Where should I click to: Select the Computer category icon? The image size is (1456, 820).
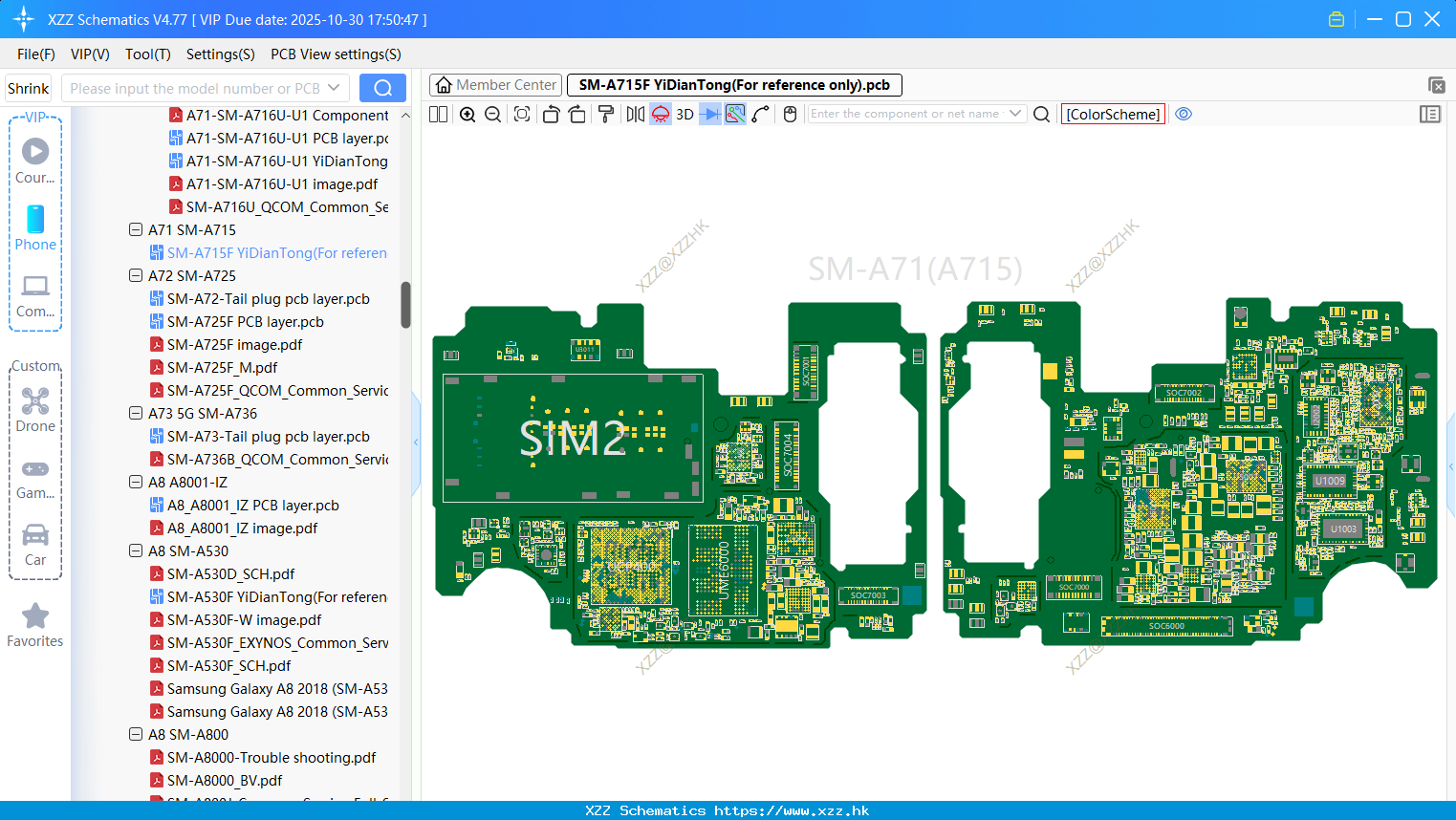(x=35, y=295)
